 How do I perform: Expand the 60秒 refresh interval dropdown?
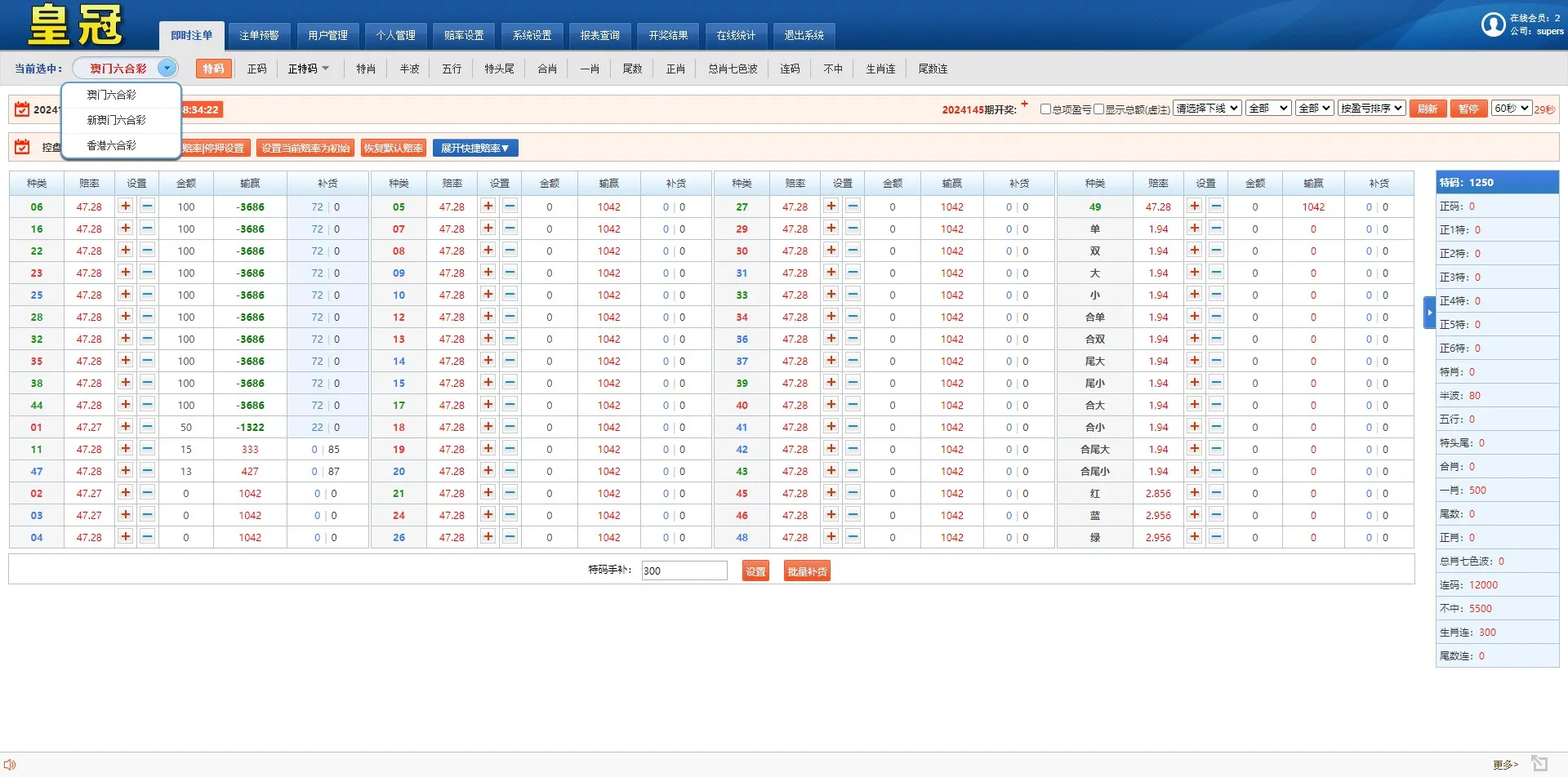(x=1511, y=109)
